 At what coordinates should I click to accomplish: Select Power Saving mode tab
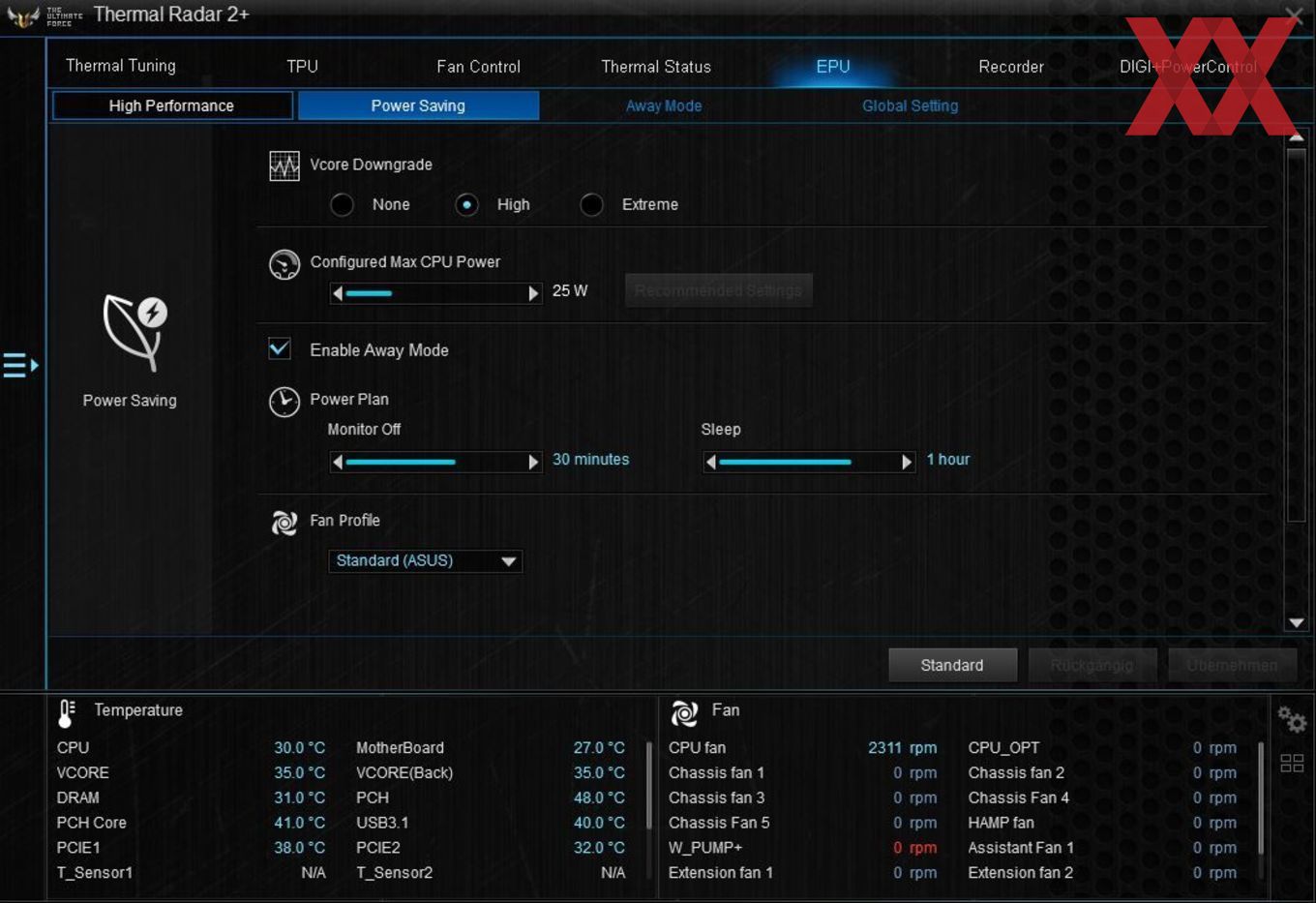418,105
